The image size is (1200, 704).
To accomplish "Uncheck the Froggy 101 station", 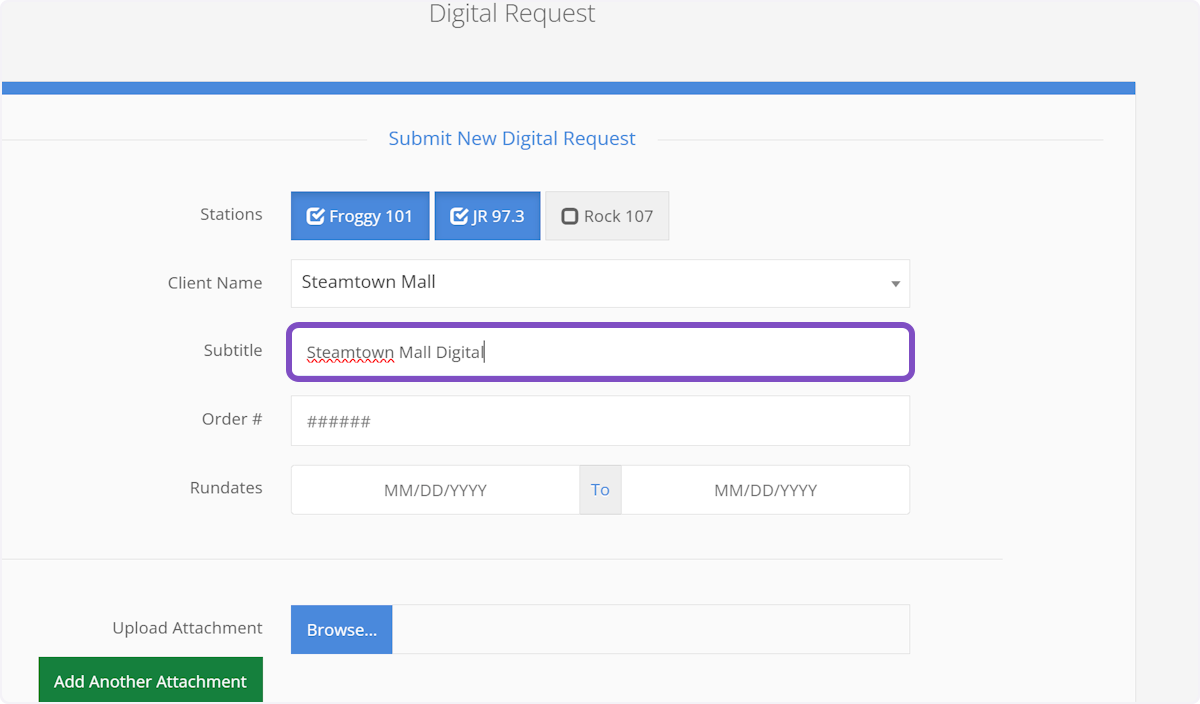I will click(x=360, y=216).
